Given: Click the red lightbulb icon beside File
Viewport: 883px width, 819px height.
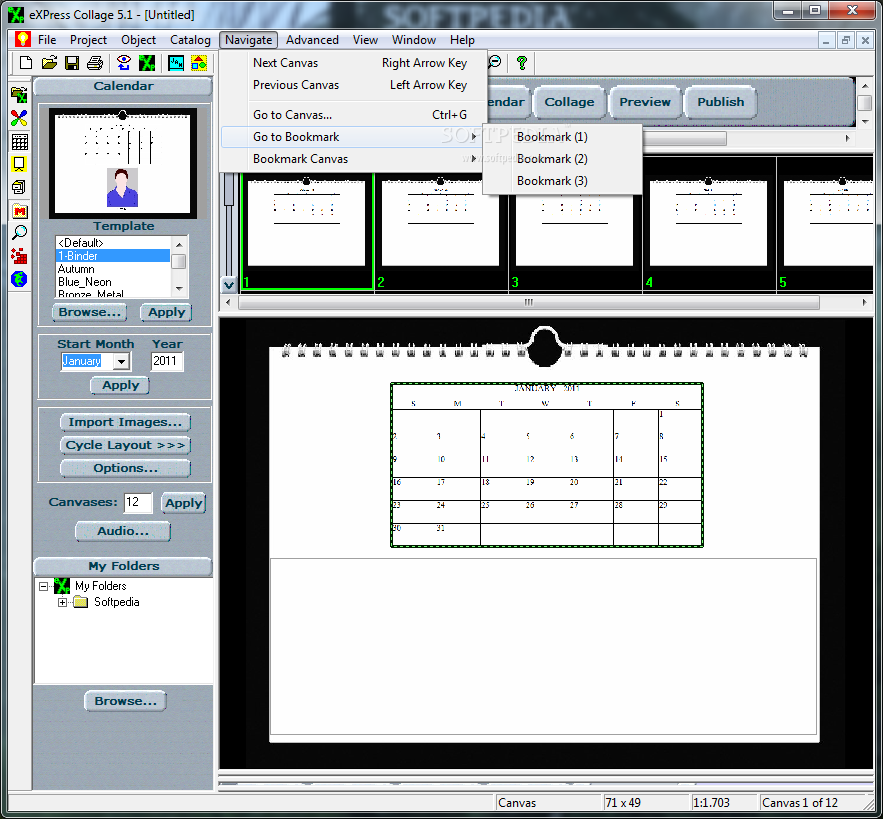Looking at the screenshot, I should [x=23, y=39].
